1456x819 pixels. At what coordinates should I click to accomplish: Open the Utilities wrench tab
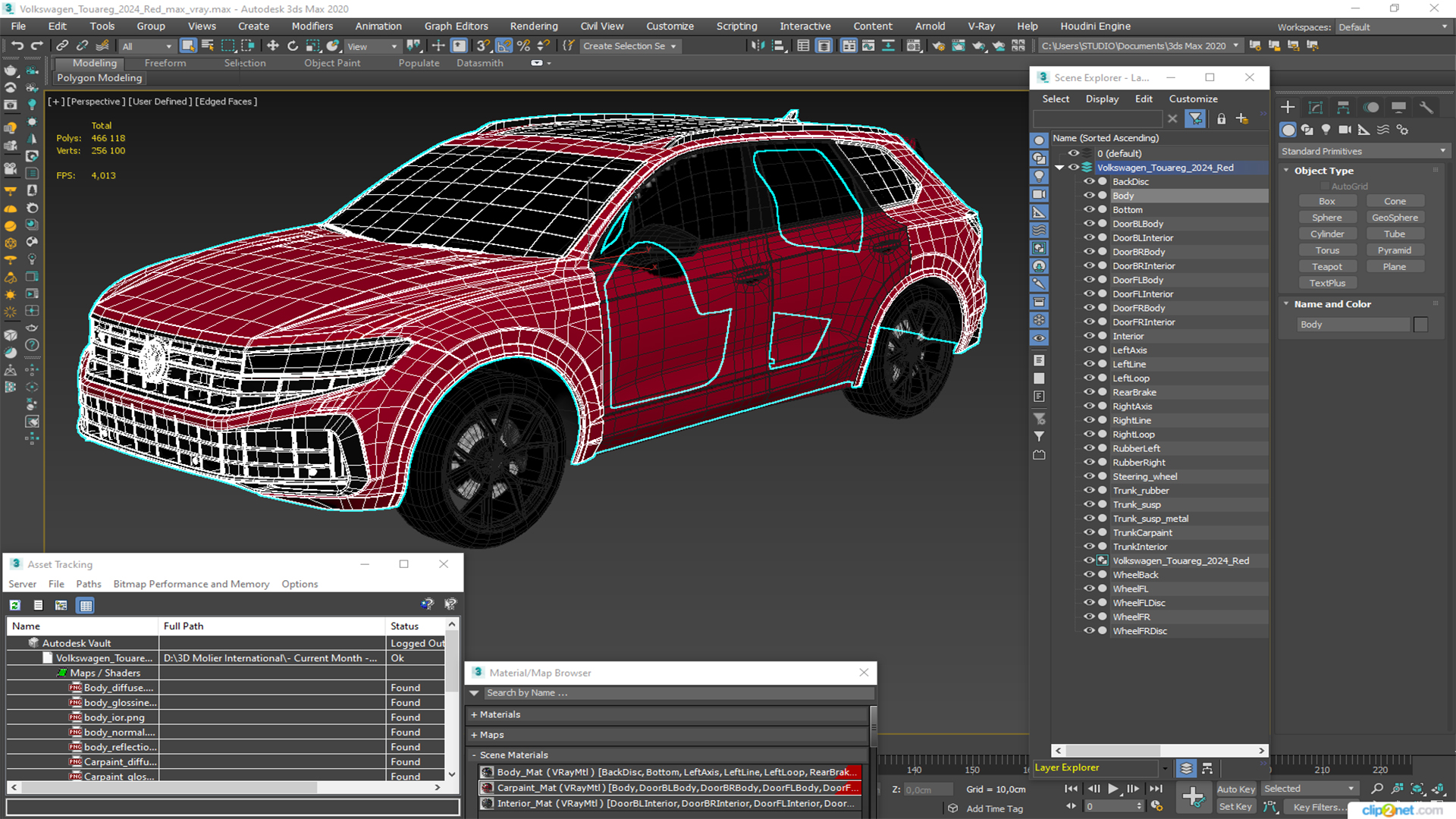[1426, 107]
